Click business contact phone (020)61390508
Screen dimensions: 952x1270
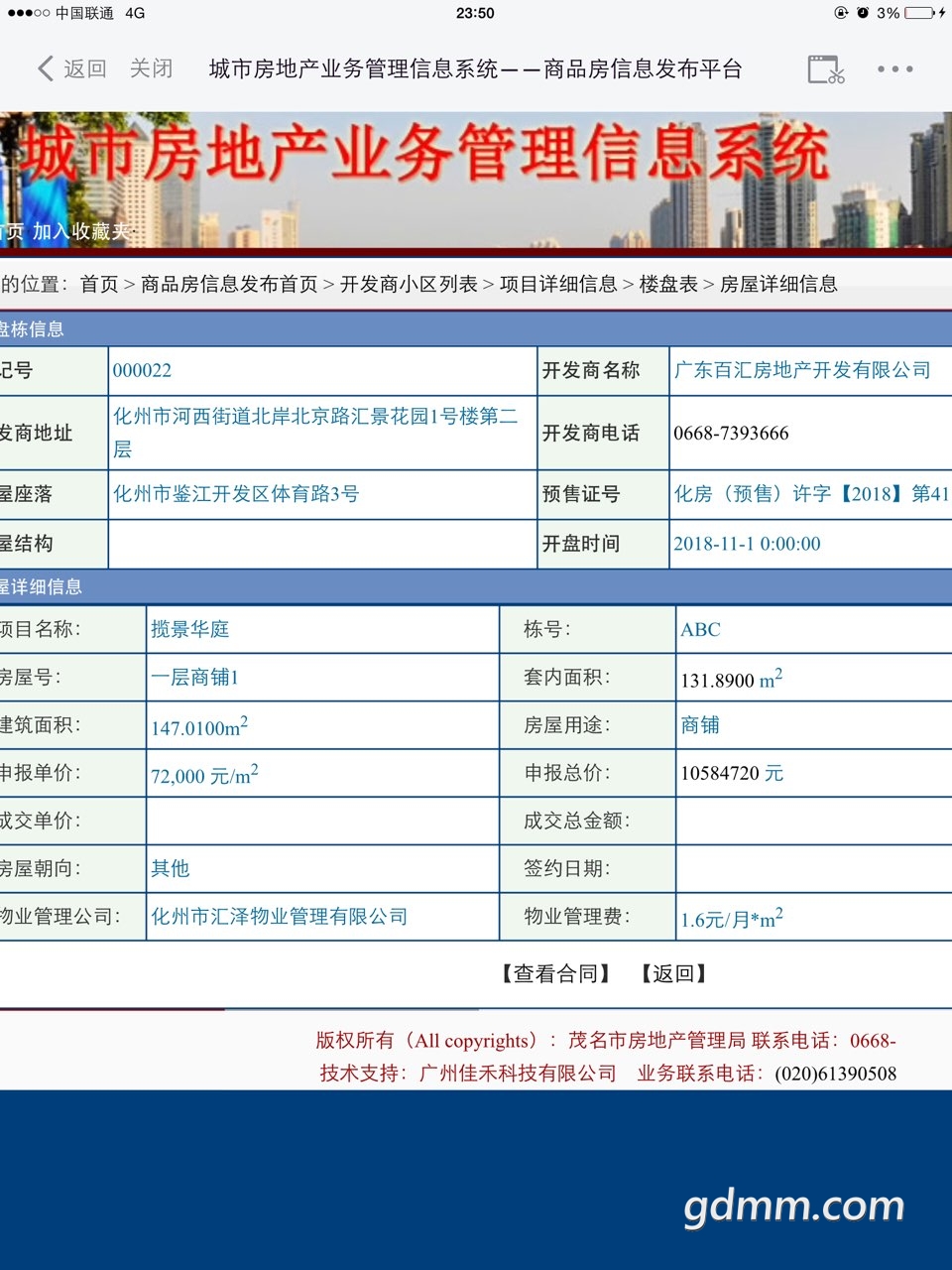(x=835, y=1074)
